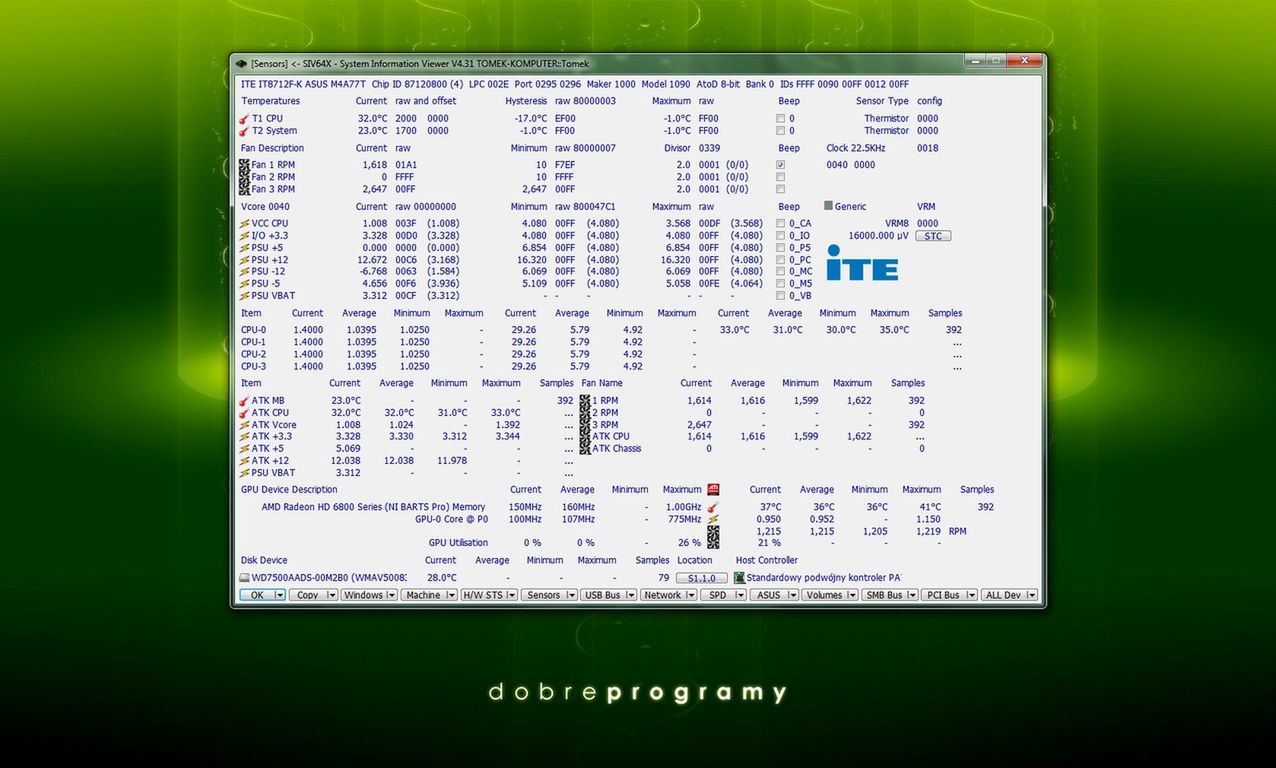Enable the Beep checkbox for T1 CPU
Image resolution: width=1276 pixels, height=768 pixels.
tap(781, 119)
